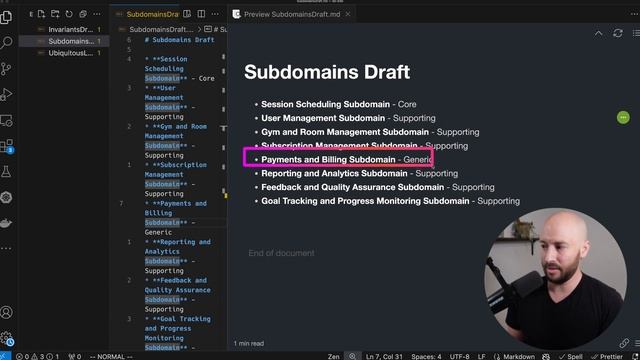Click the presenter webcam overlay
640x360 pixels.
556,279
